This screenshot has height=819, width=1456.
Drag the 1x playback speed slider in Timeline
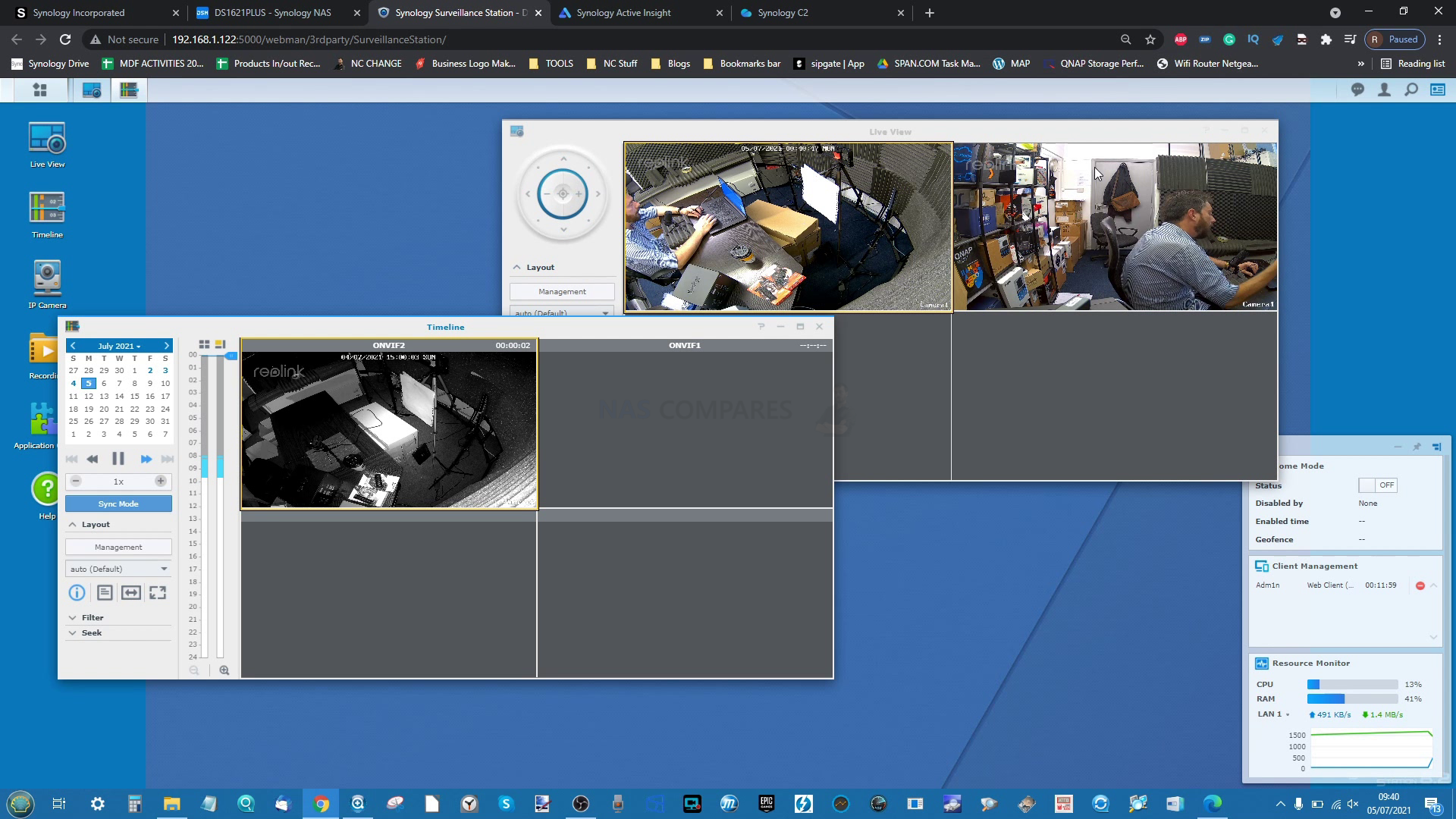click(119, 481)
